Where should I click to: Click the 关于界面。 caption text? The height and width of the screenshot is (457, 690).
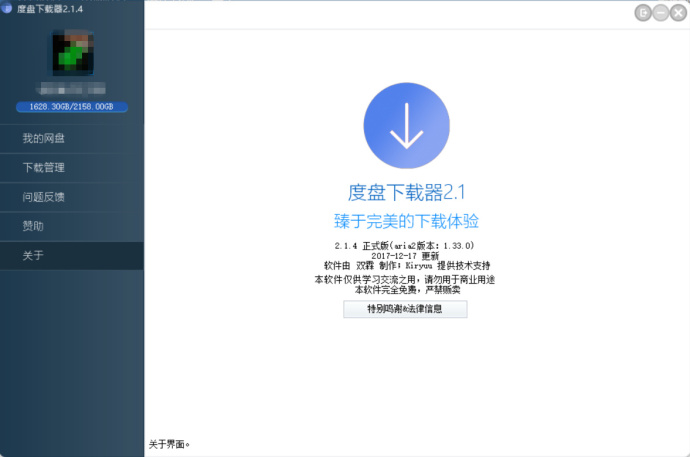[169, 444]
